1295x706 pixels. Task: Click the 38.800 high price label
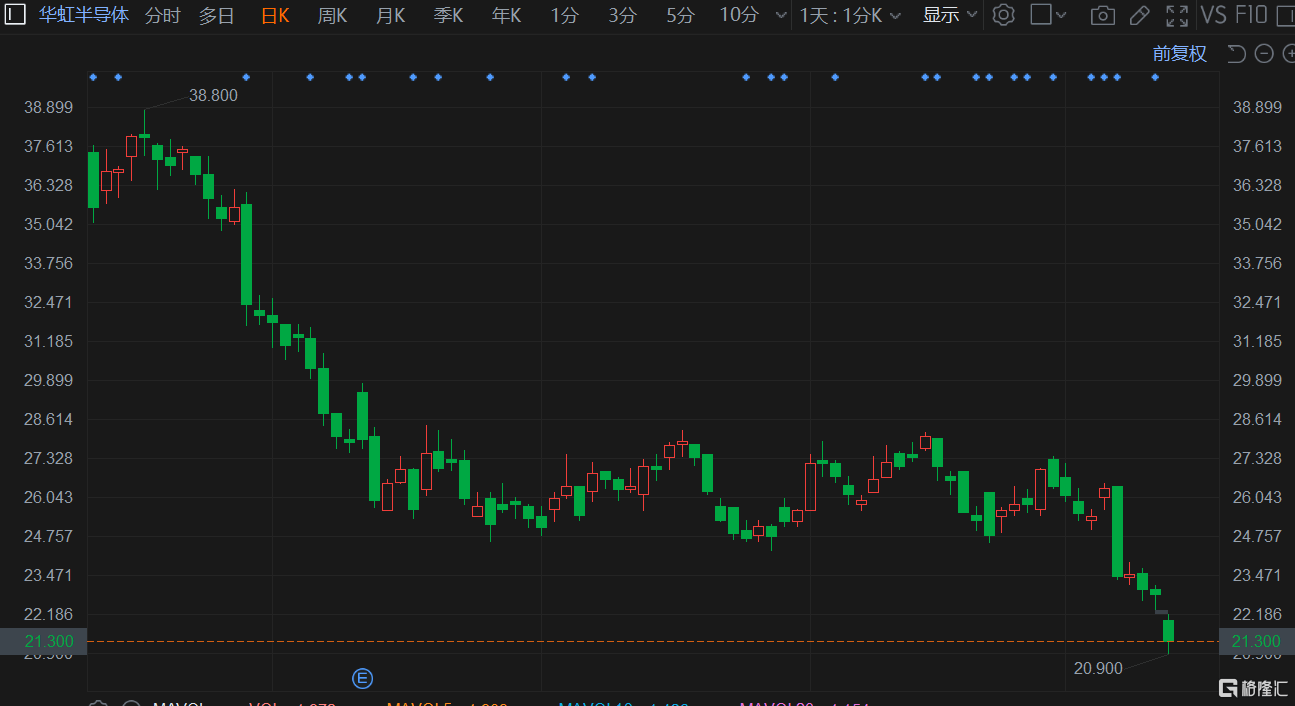pos(213,95)
